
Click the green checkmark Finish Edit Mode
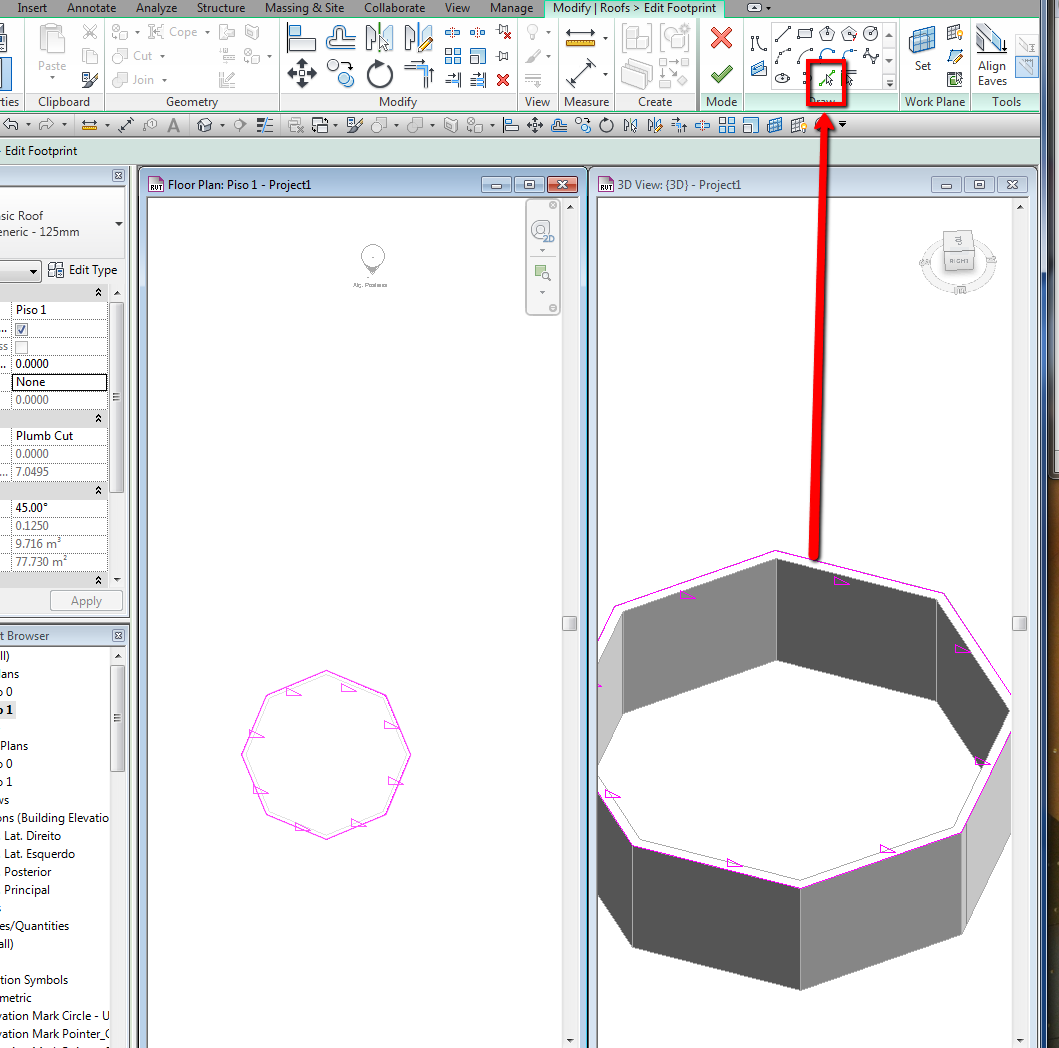point(721,73)
